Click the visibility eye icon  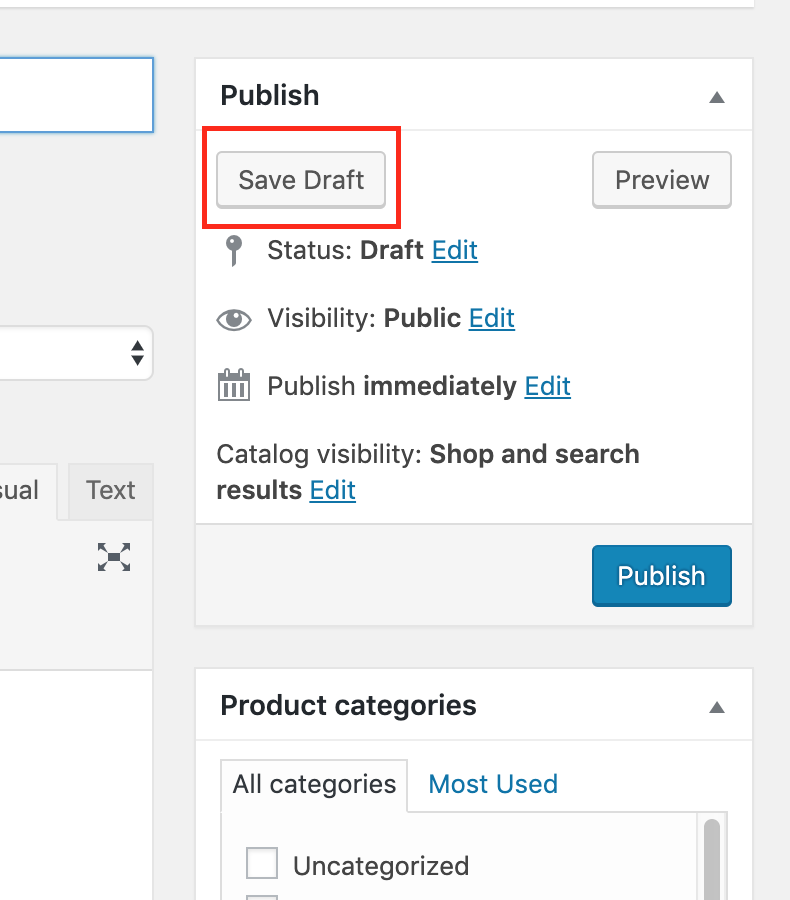click(234, 320)
